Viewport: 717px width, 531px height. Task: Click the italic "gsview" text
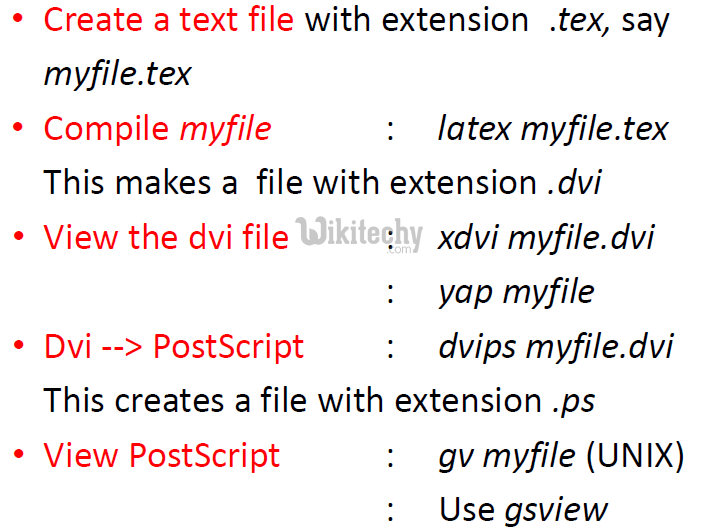(x=555, y=509)
